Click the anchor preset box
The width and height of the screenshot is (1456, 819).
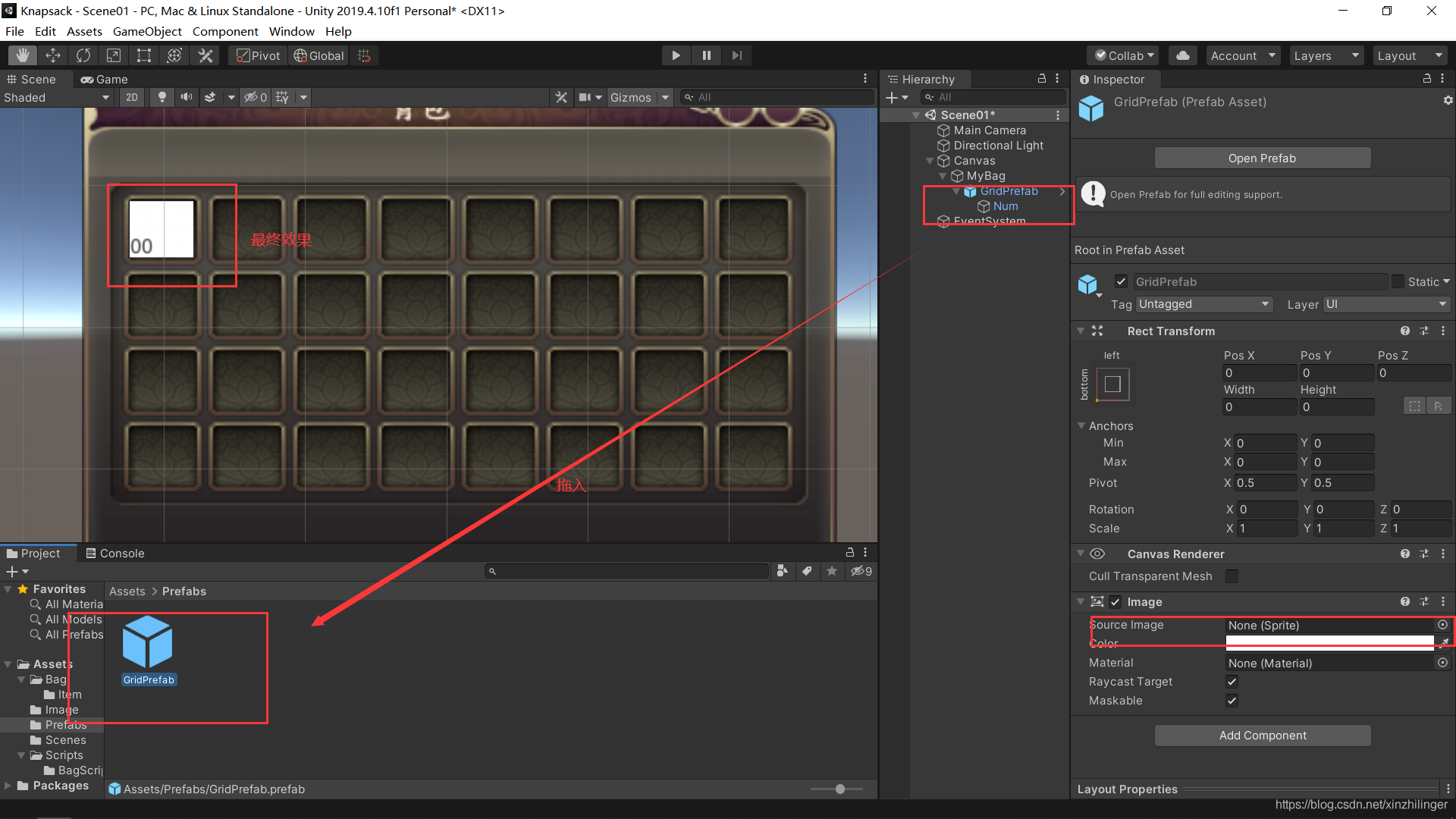coord(1112,384)
